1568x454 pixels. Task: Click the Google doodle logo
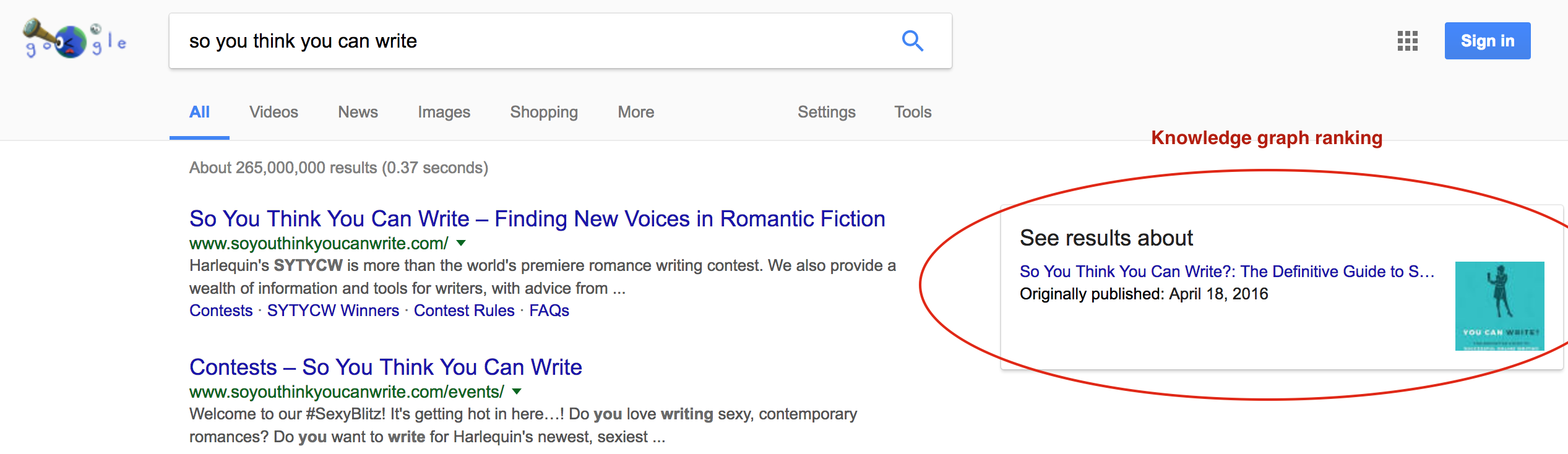pyautogui.click(x=74, y=39)
